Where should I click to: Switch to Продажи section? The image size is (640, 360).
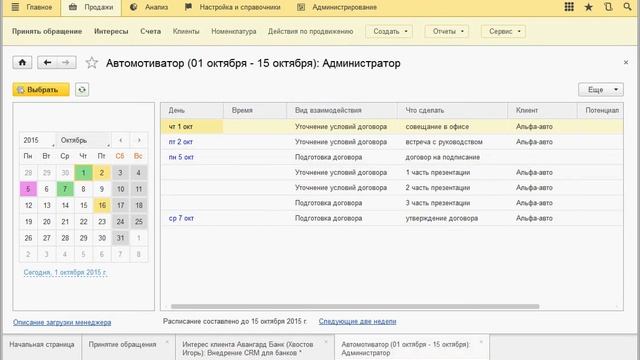(91, 8)
